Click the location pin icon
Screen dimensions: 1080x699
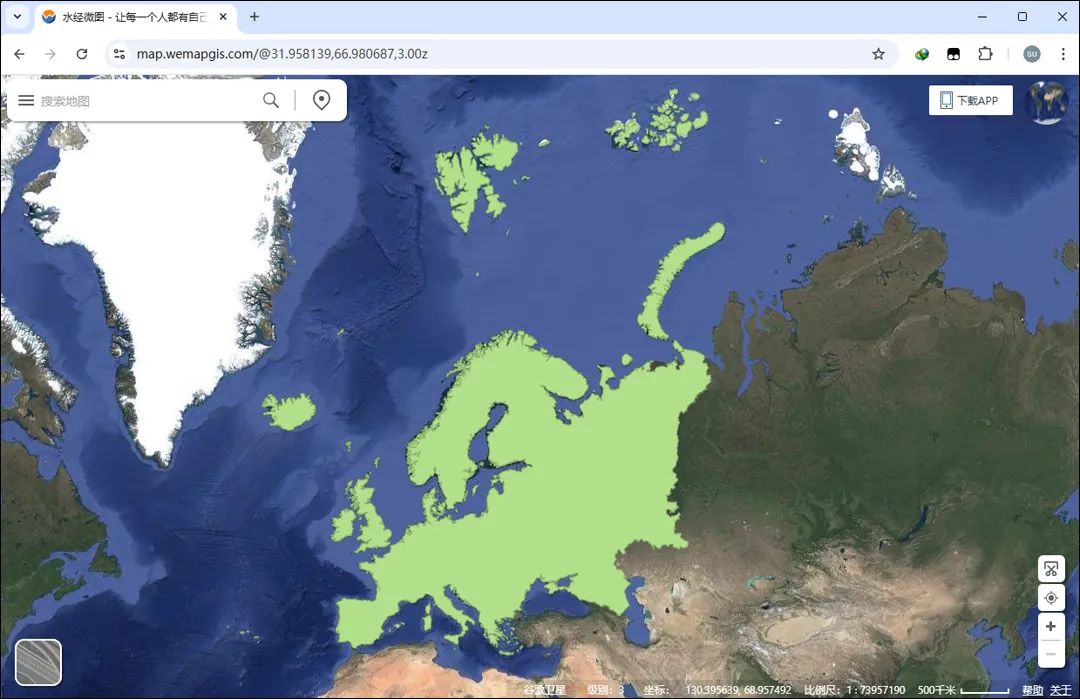[321, 101]
